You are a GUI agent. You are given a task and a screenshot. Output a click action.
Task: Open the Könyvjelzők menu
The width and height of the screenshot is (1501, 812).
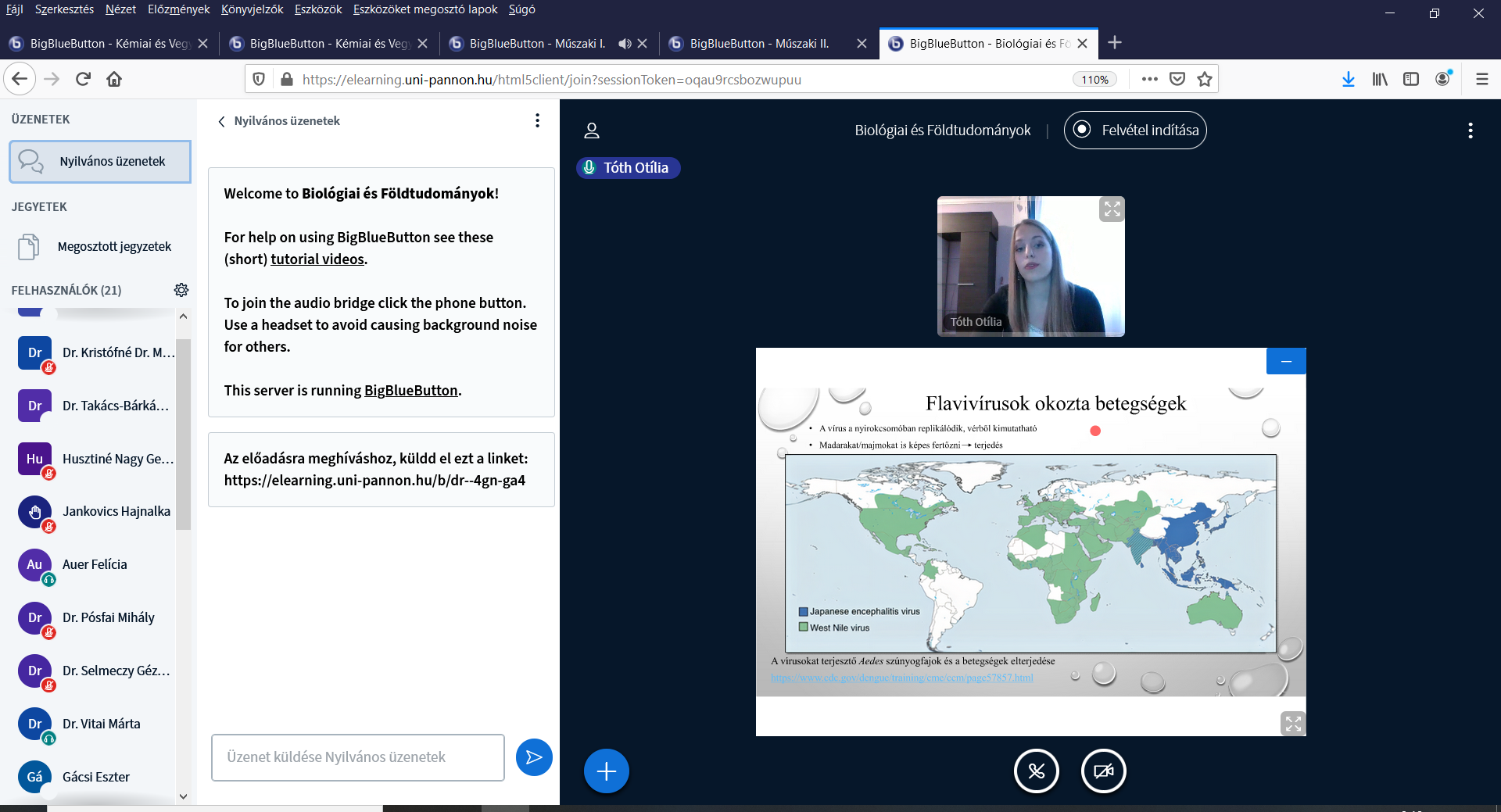(252, 9)
